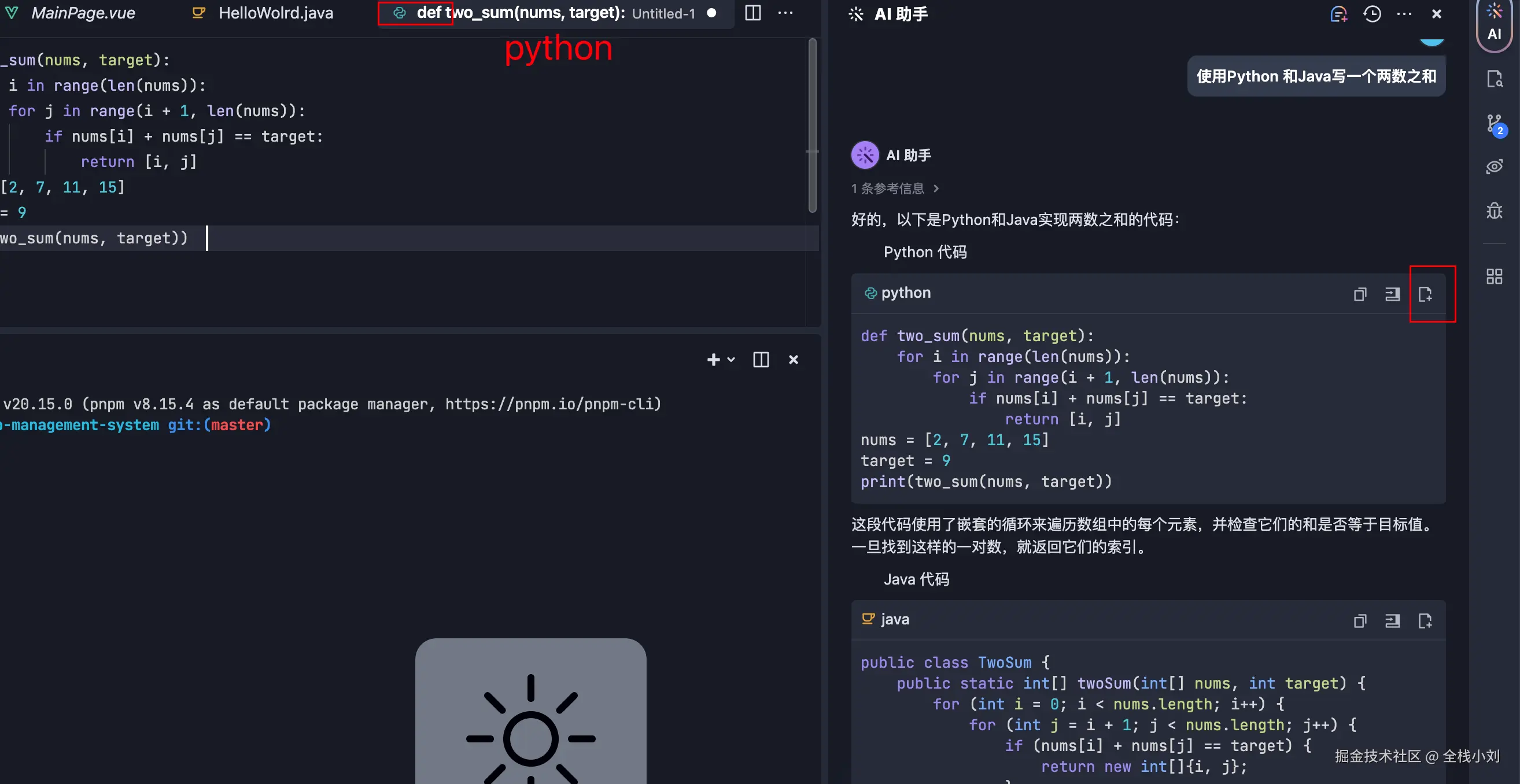
Task: Insert python code at cursor
Action: [1392, 294]
